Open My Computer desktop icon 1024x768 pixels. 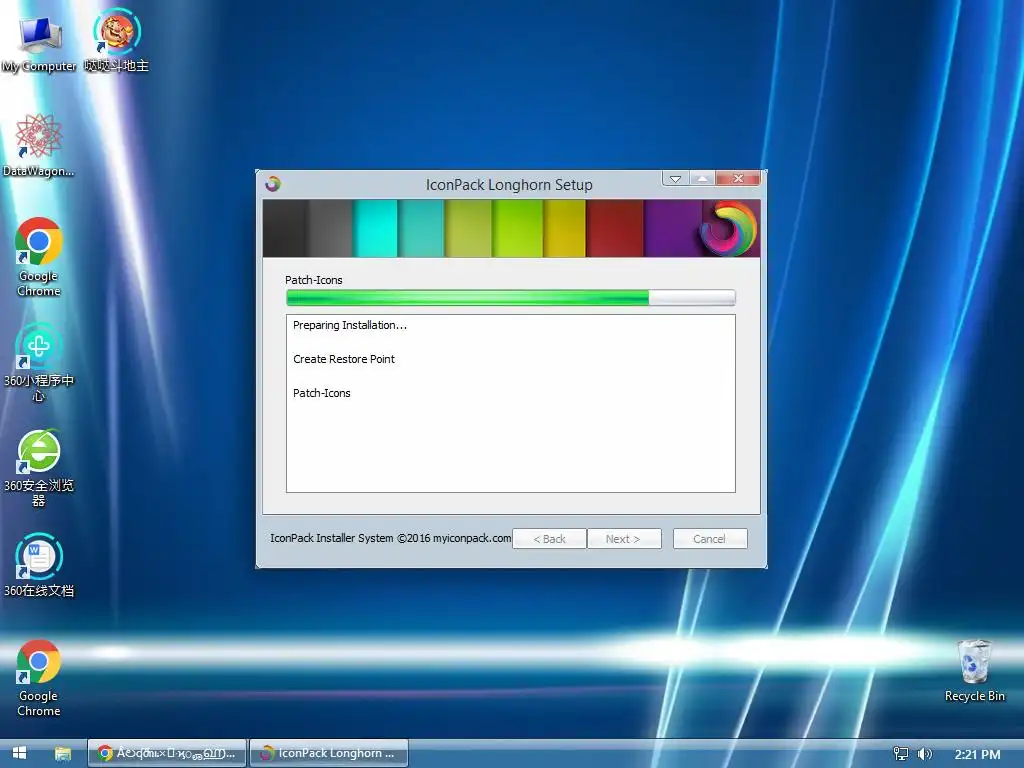tap(39, 42)
